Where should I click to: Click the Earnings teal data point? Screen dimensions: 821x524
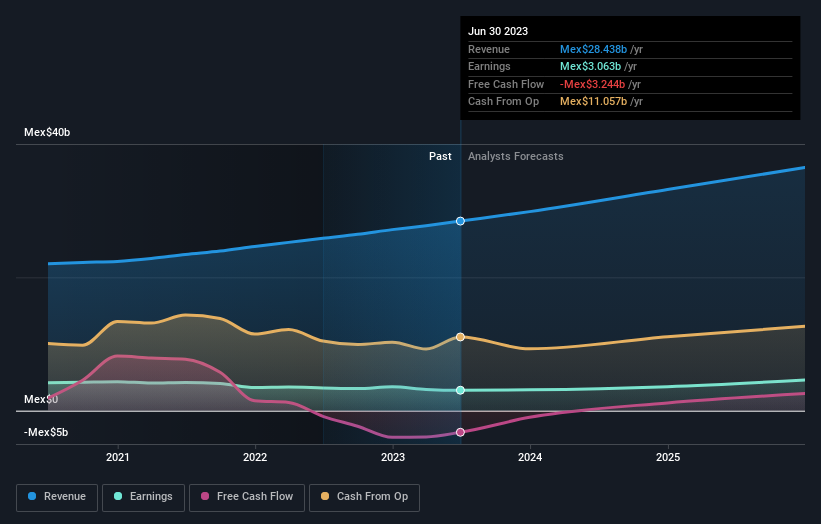pyautogui.click(x=460, y=390)
